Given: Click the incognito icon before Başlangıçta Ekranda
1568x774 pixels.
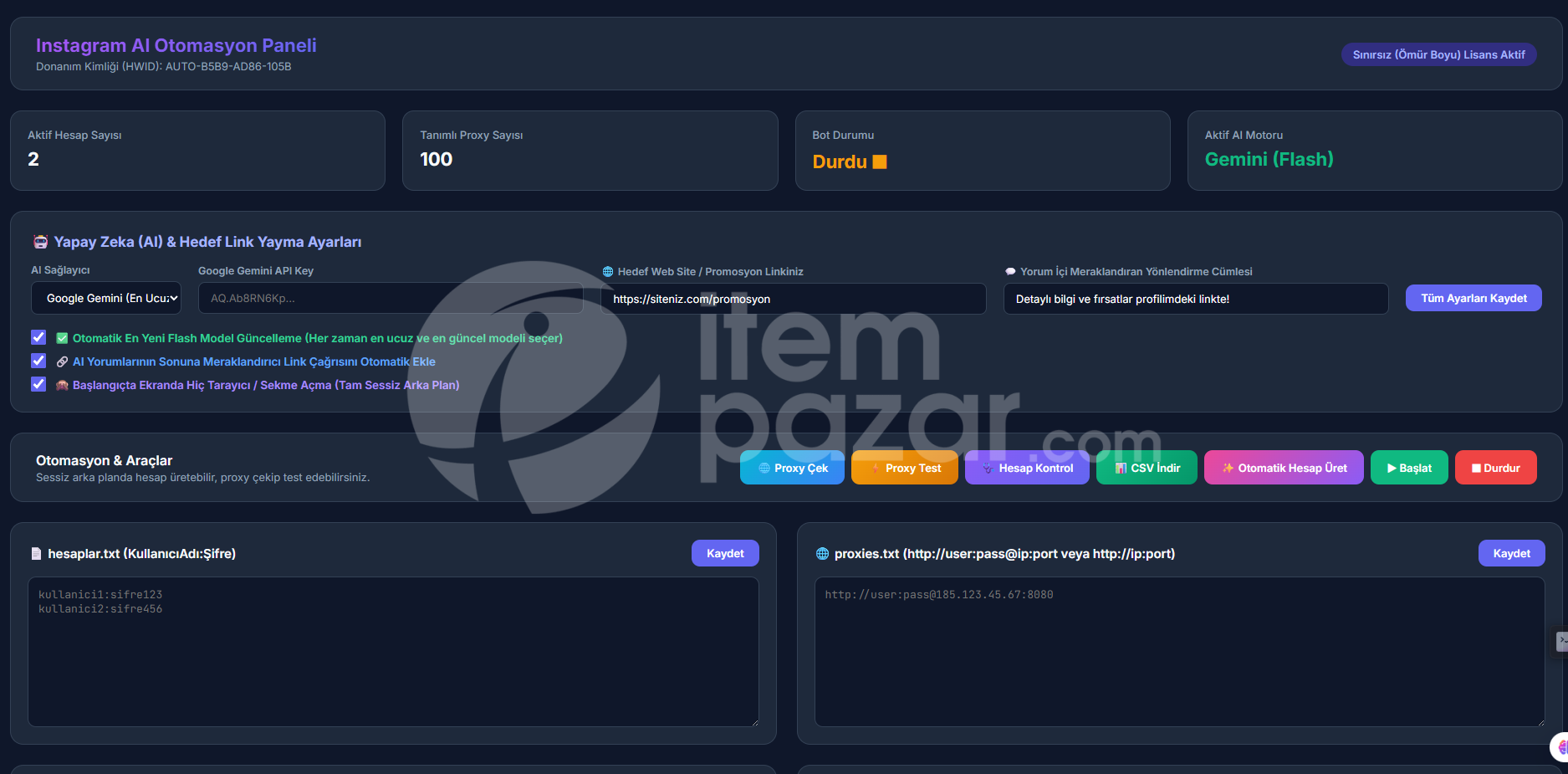Looking at the screenshot, I should [62, 385].
